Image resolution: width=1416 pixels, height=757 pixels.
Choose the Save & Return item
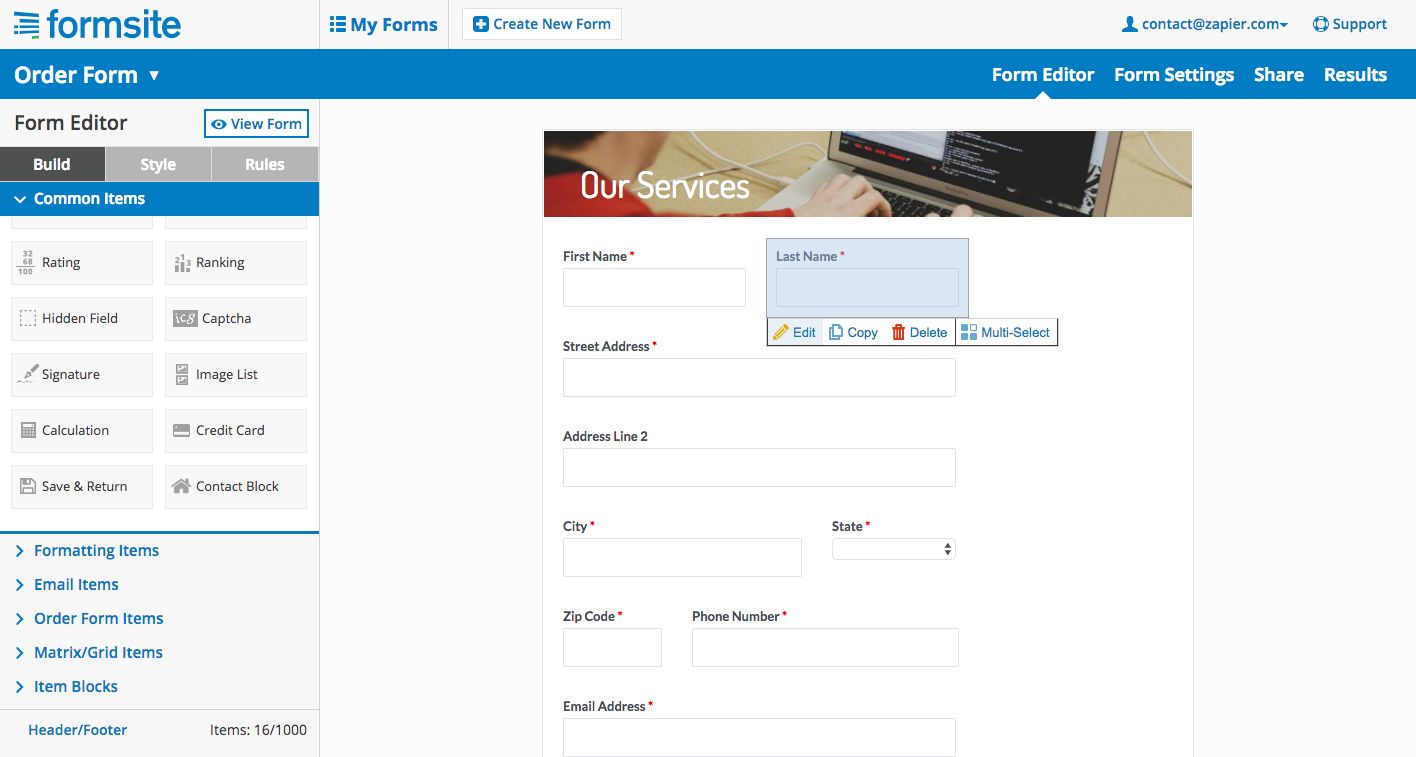click(x=82, y=487)
